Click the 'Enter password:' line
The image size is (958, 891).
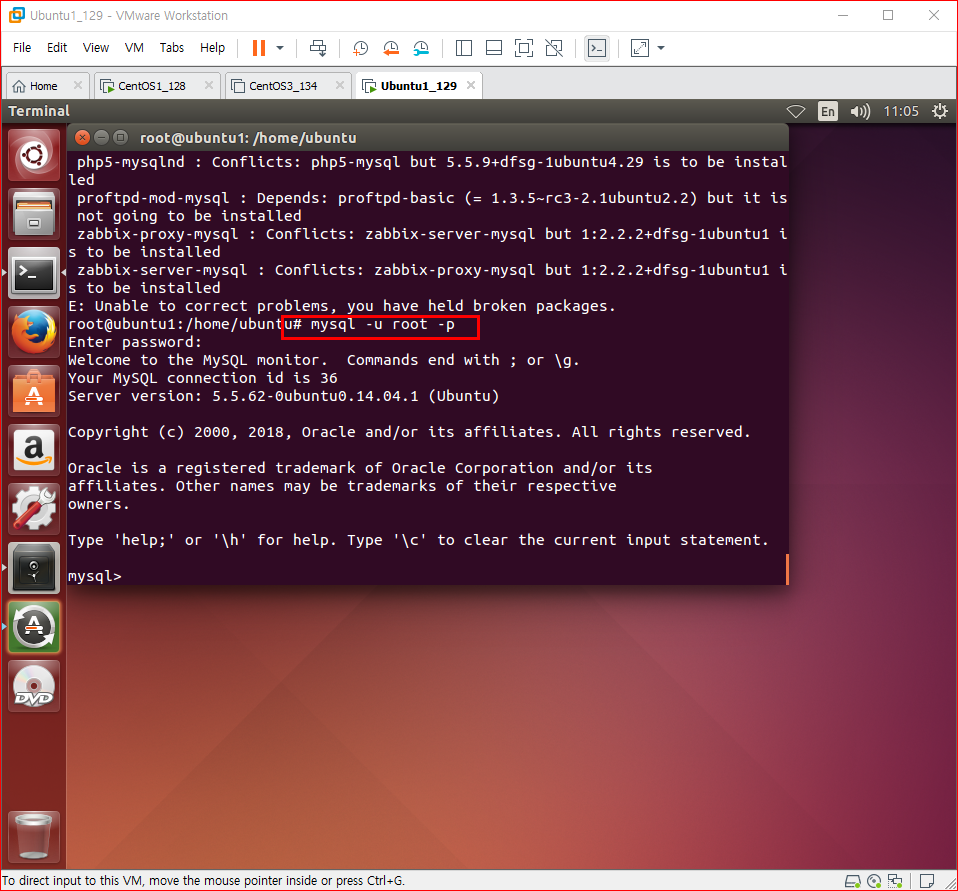click(134, 342)
